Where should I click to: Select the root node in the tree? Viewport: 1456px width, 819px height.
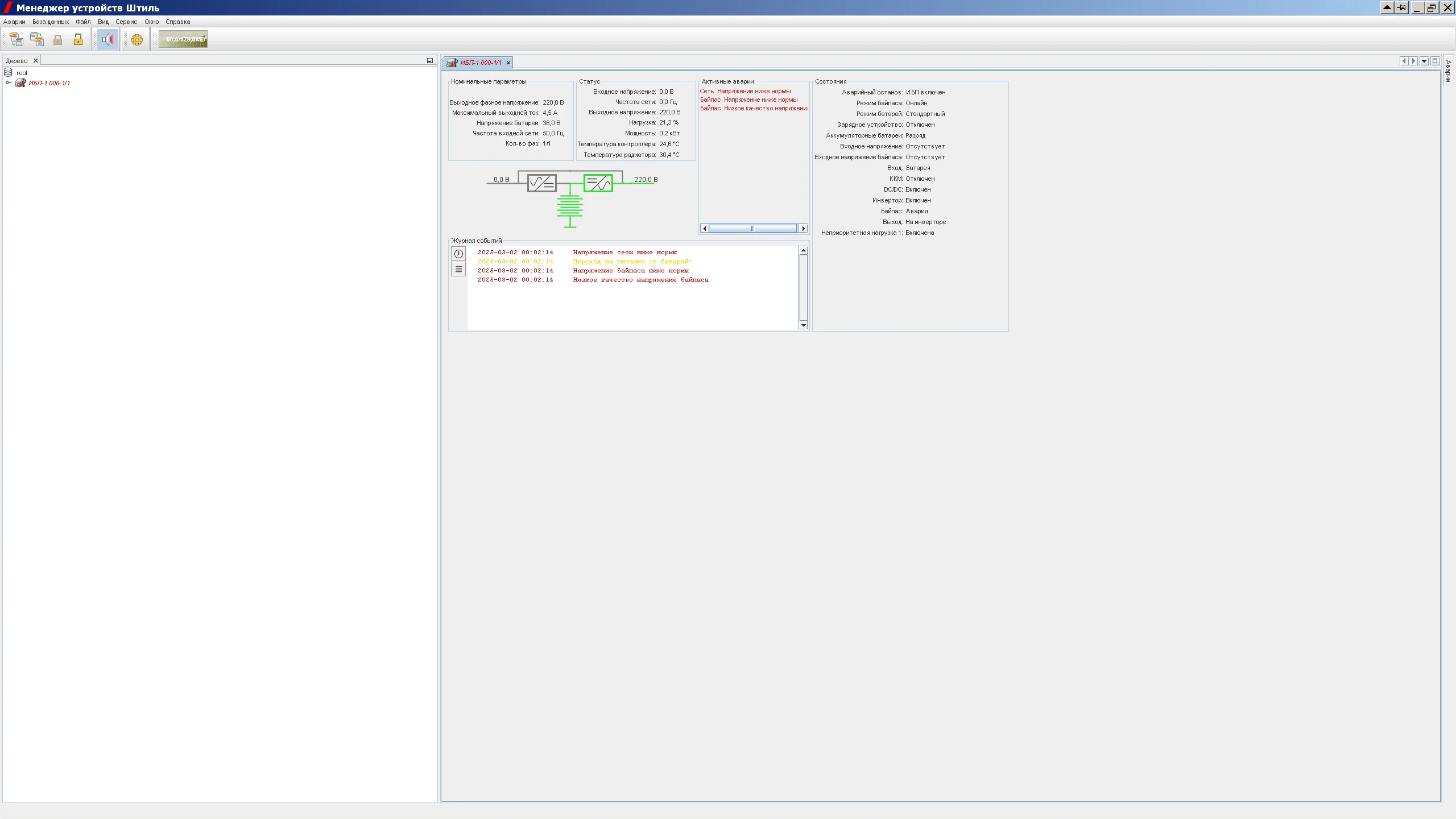pyautogui.click(x=22, y=73)
